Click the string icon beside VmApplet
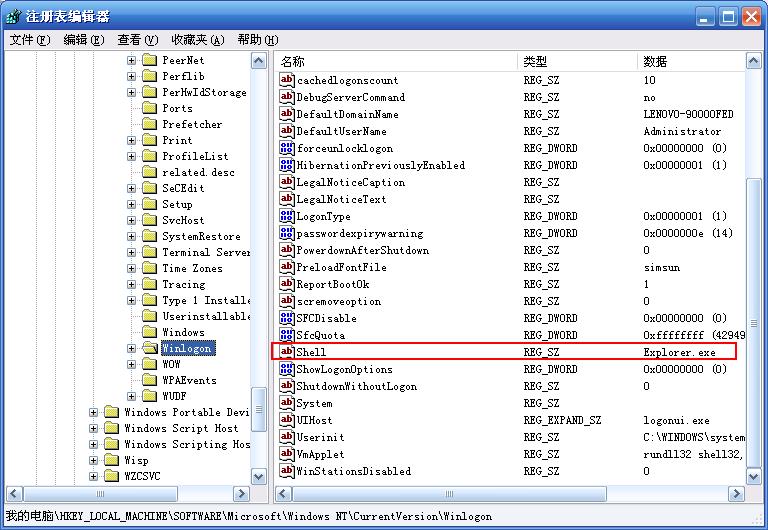 (287, 454)
